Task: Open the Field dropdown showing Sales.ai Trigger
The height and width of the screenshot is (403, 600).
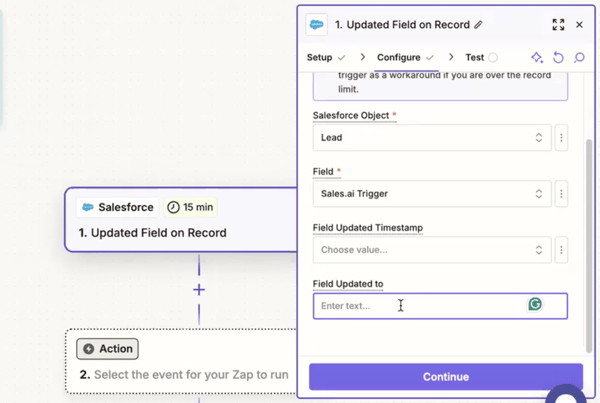Action: [432, 194]
